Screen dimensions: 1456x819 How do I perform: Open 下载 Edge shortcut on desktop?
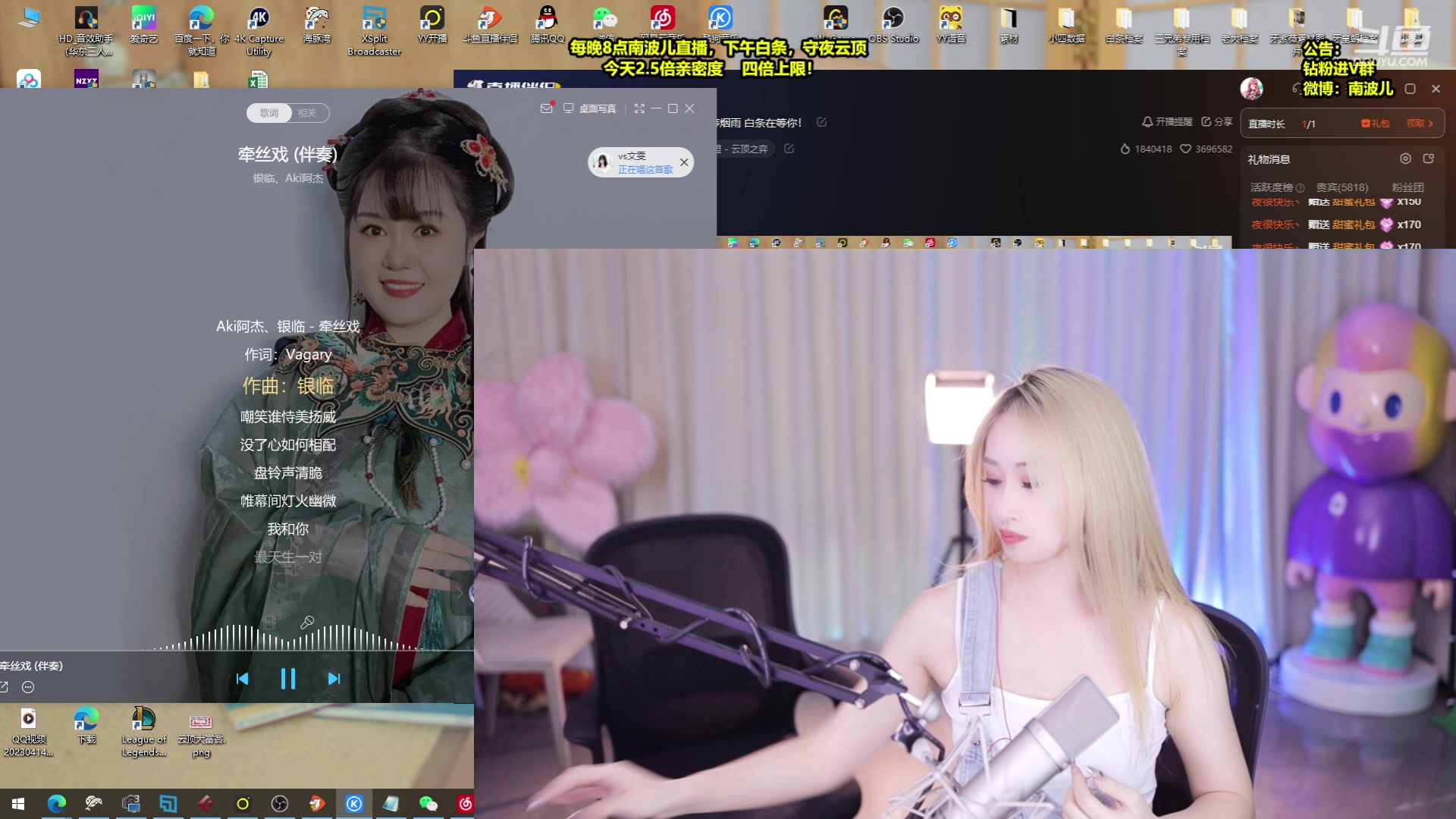point(86,726)
